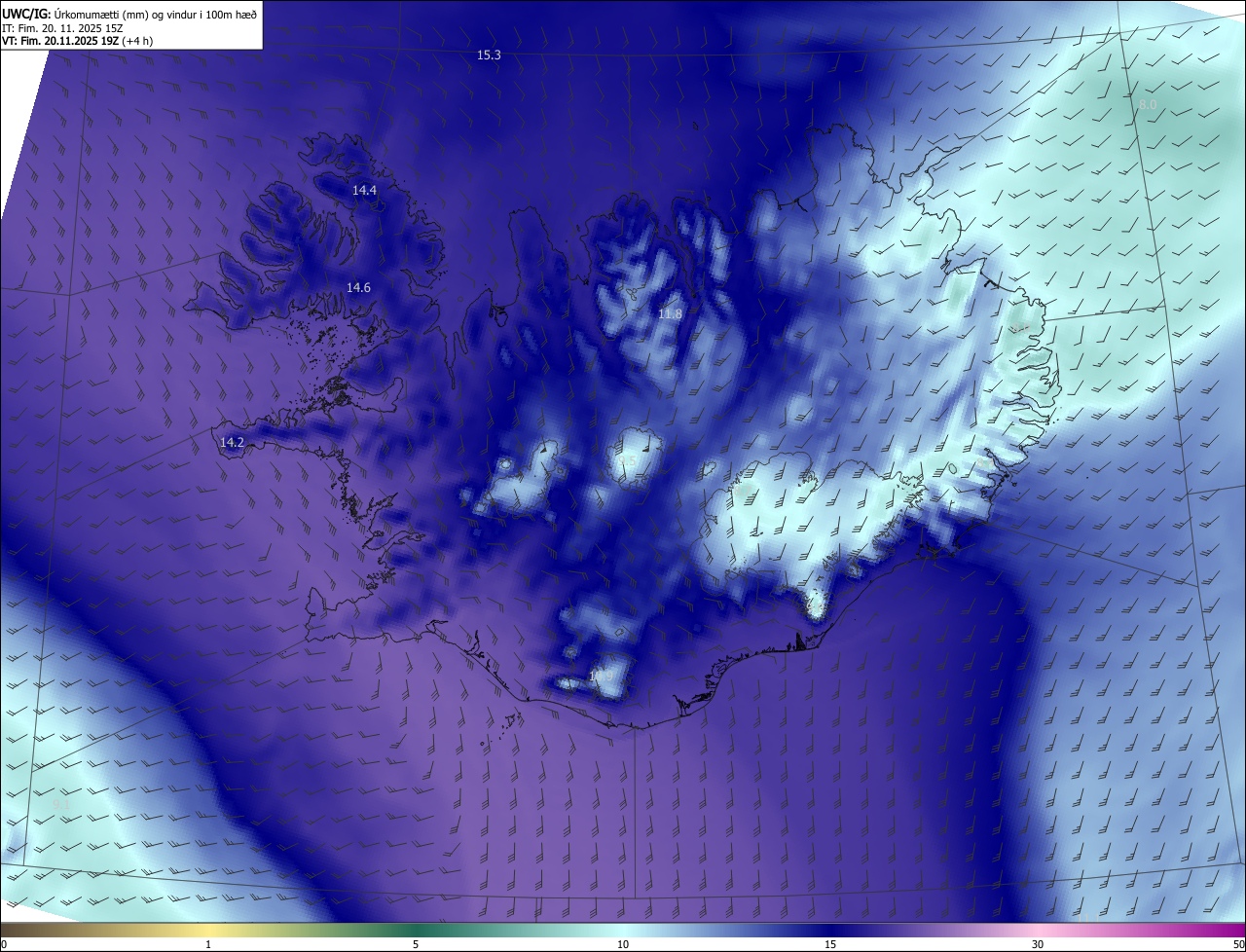
Task: Click the 14.4 value label on the map
Action: [x=364, y=191]
